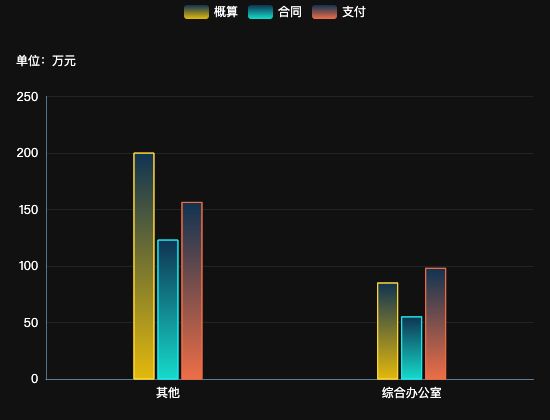Click the 合同 legend label text

290,12
